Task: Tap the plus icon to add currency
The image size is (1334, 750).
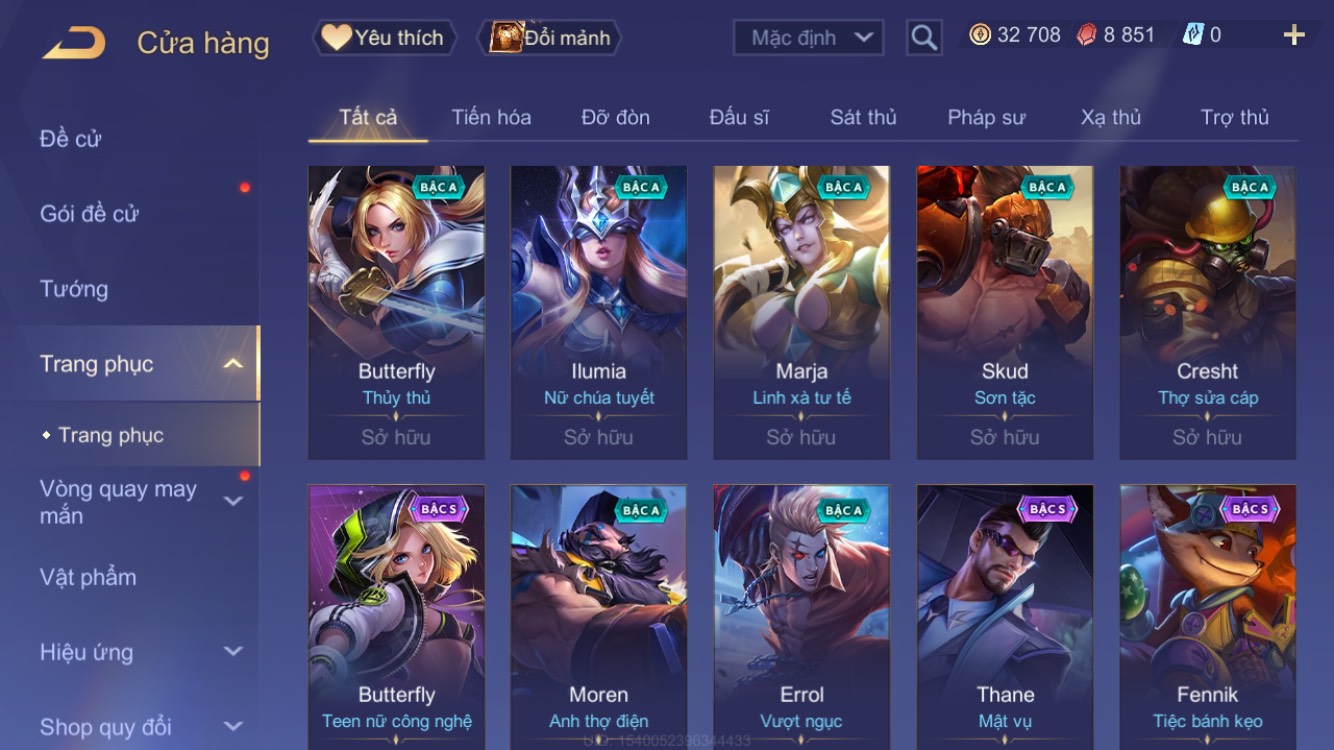Action: coord(1294,35)
